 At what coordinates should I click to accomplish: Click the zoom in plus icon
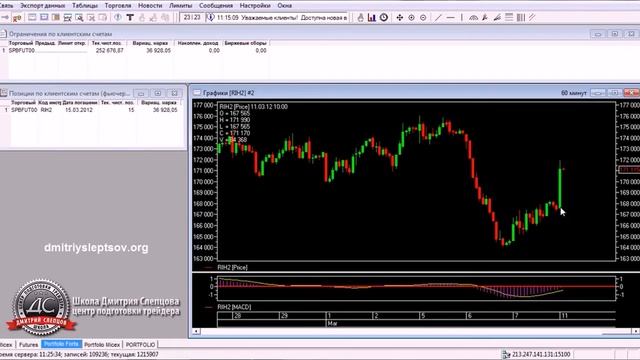tap(411, 18)
